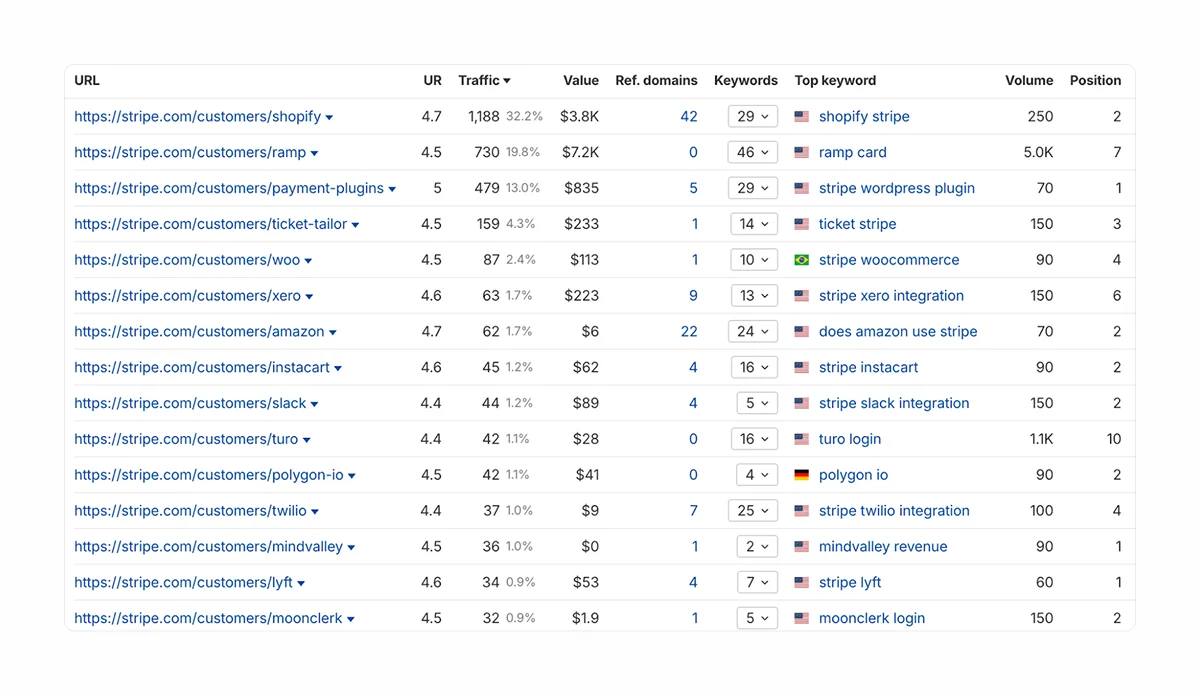1200x696 pixels.
Task: Click the German flag beside polygon io
Action: (801, 475)
